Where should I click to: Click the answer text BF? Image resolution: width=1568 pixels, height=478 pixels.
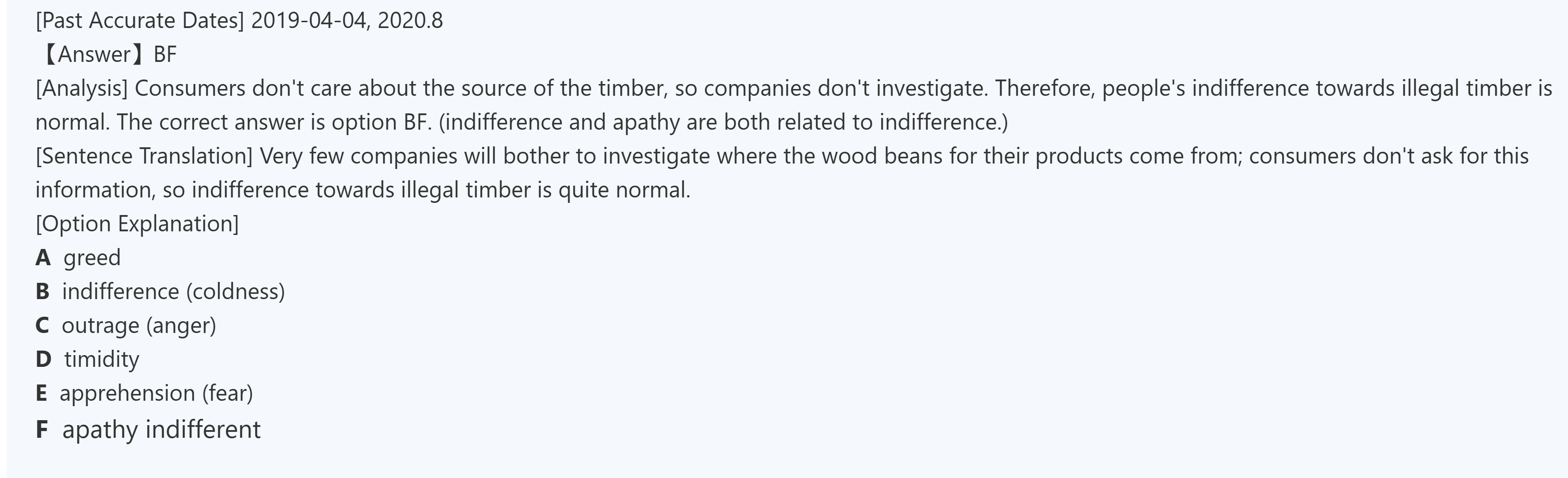pos(165,55)
